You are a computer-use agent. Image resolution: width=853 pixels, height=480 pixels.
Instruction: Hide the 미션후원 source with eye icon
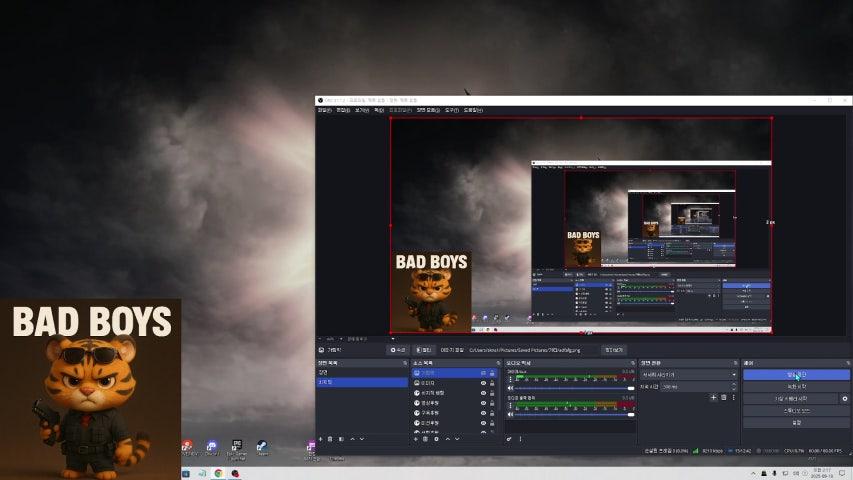point(483,423)
